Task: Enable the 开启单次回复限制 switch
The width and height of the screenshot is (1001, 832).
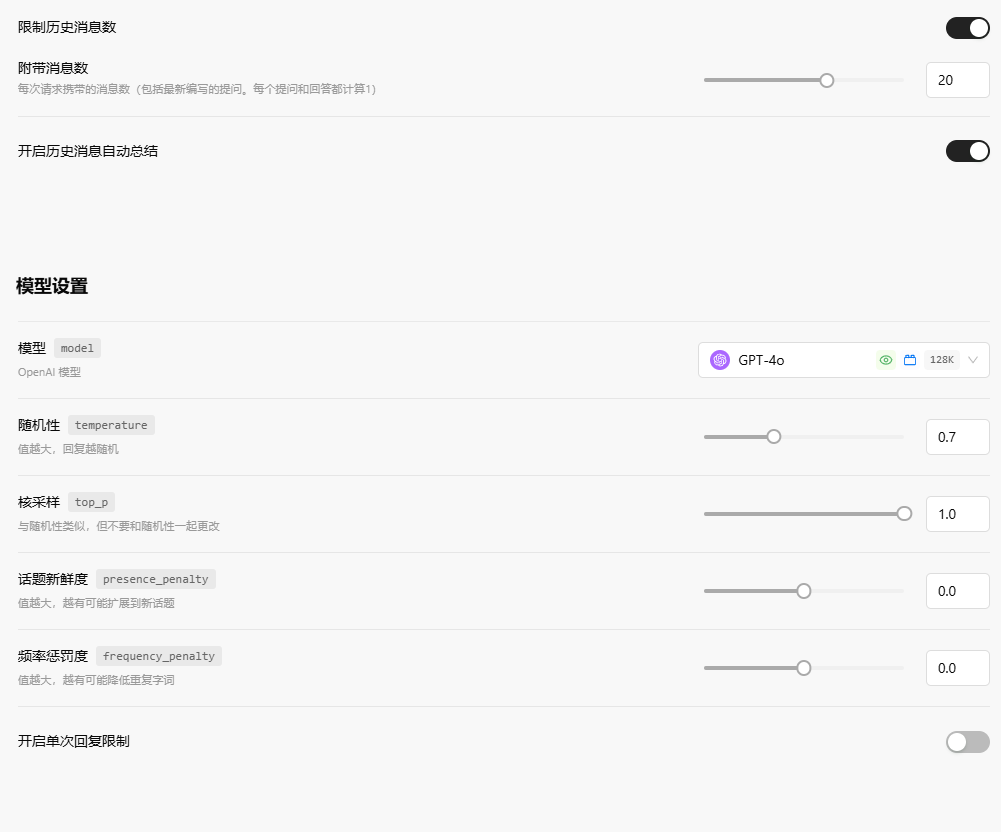Action: [967, 742]
